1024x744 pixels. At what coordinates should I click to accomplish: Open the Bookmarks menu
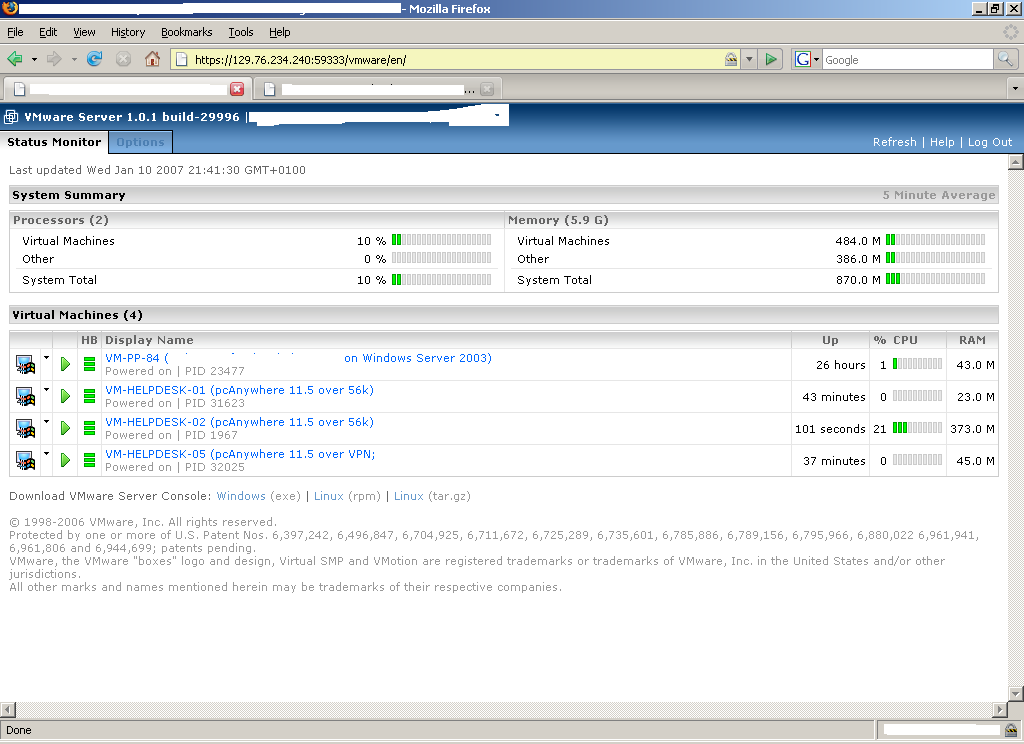pos(186,32)
